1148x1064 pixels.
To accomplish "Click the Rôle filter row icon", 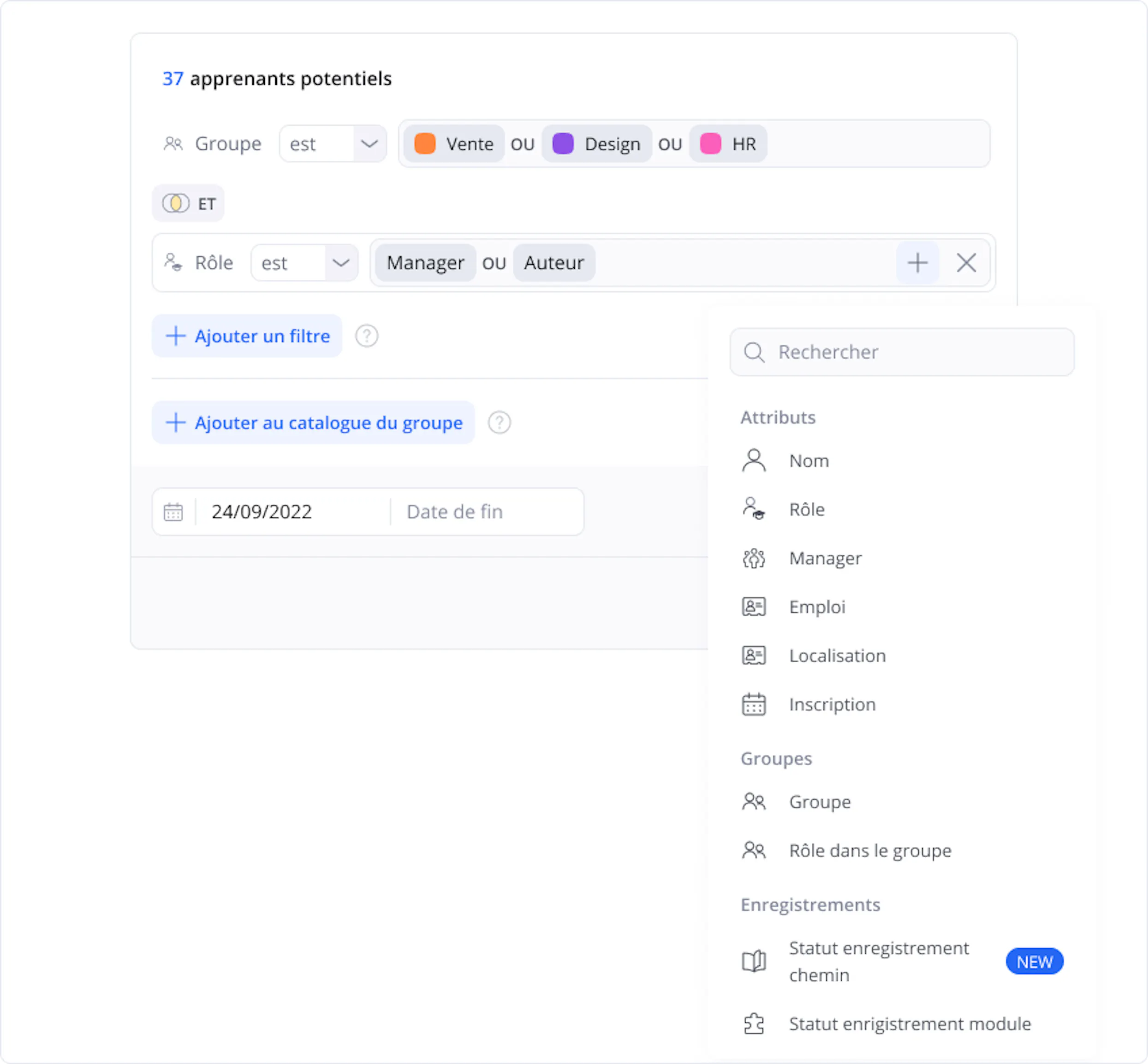I will coord(173,262).
